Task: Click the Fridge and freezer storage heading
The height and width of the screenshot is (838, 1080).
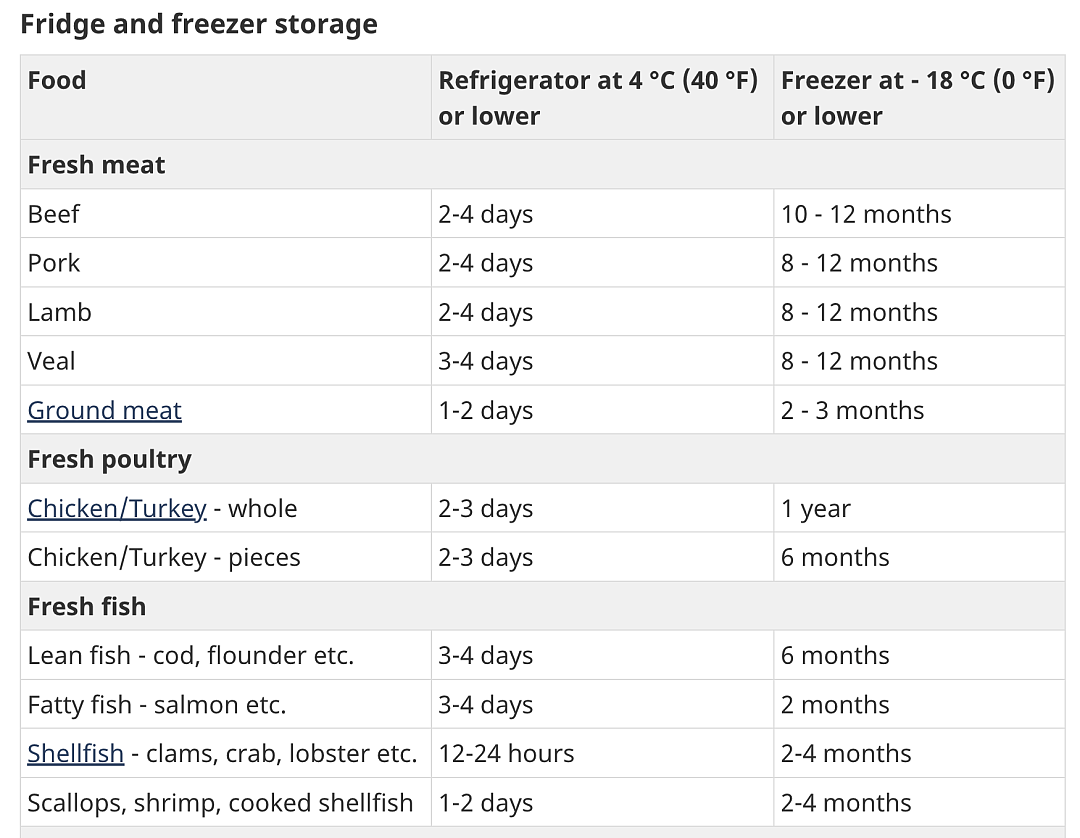Action: [x=199, y=24]
